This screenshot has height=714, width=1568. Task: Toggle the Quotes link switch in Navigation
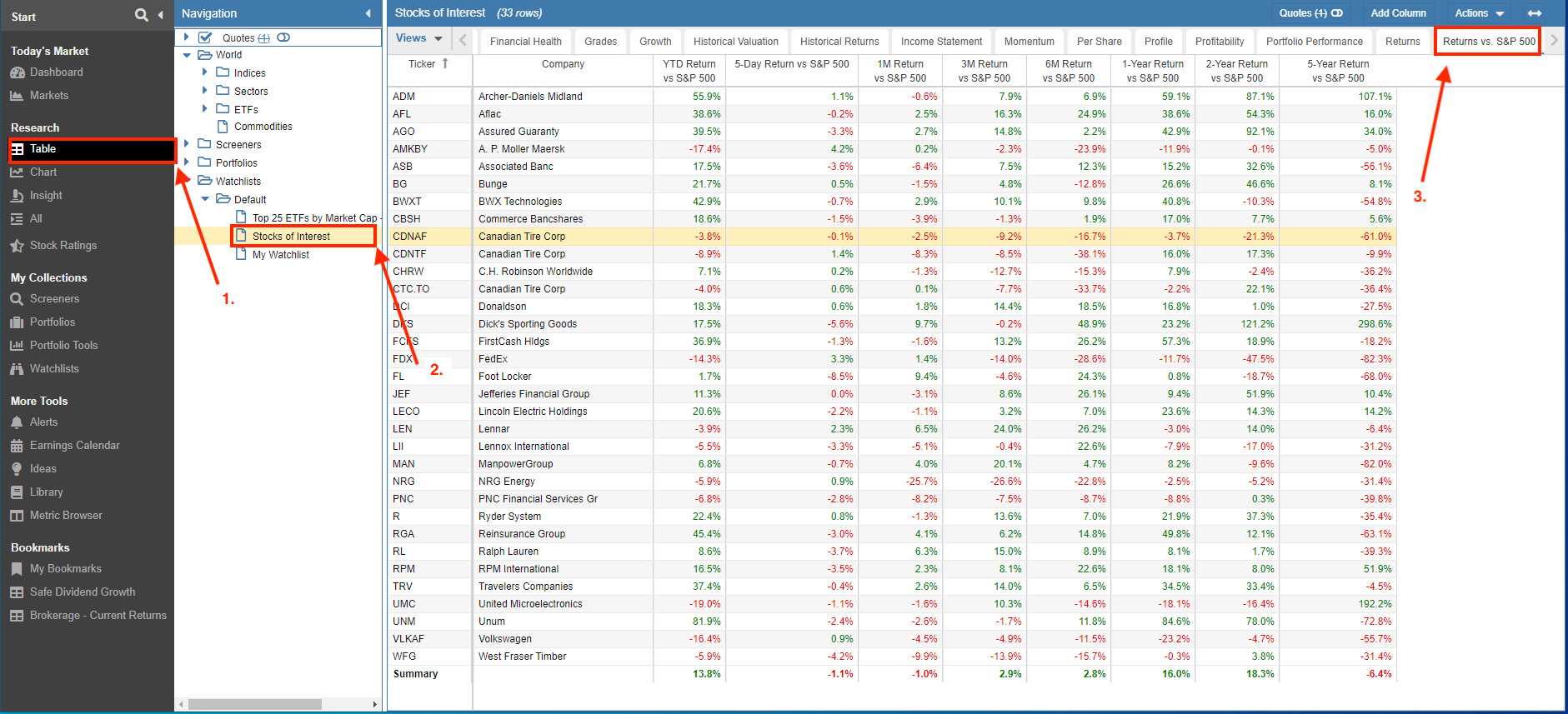pos(283,37)
